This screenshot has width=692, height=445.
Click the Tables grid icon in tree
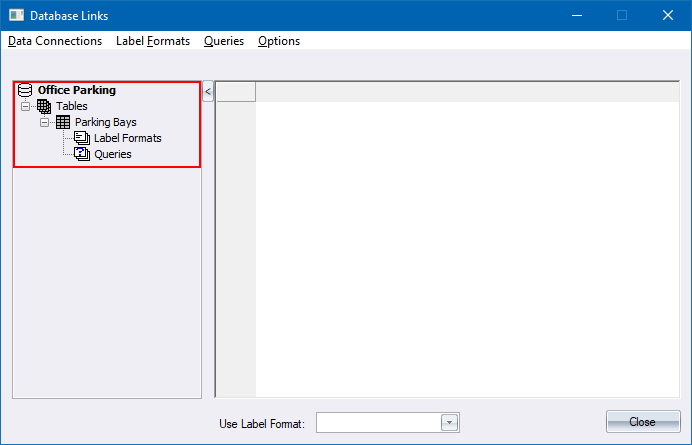[44, 106]
